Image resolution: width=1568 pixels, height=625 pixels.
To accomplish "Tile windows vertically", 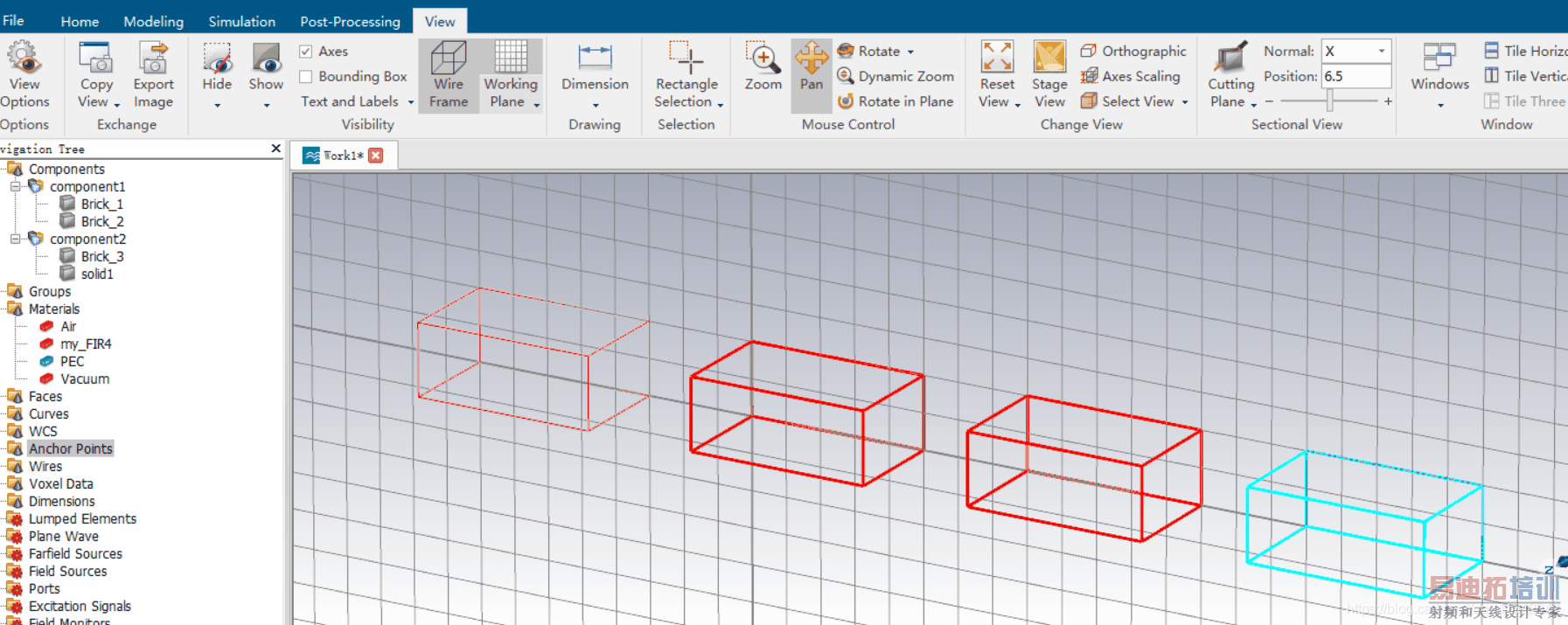I will [1525, 77].
